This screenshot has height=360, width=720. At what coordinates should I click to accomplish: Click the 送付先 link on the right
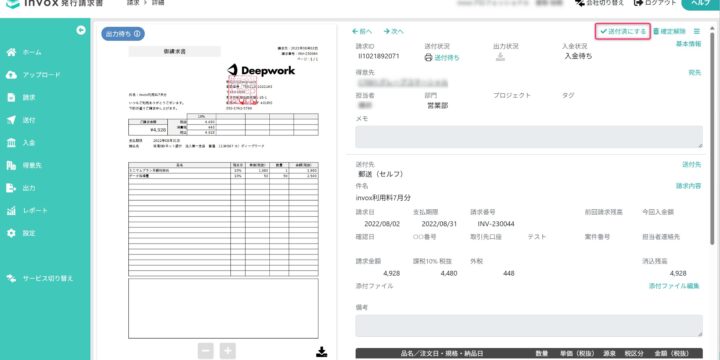[x=692, y=164]
